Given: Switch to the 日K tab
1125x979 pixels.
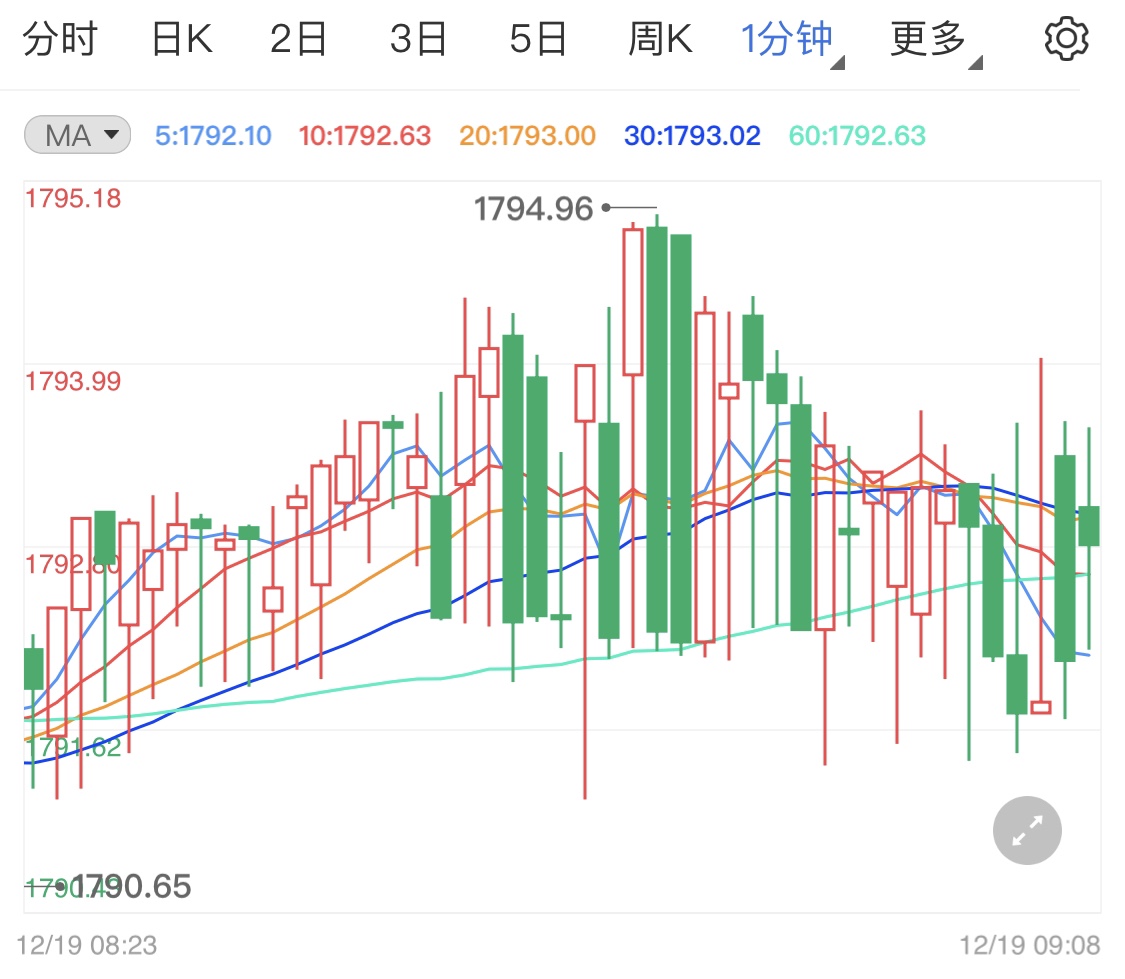Looking at the screenshot, I should [182, 39].
